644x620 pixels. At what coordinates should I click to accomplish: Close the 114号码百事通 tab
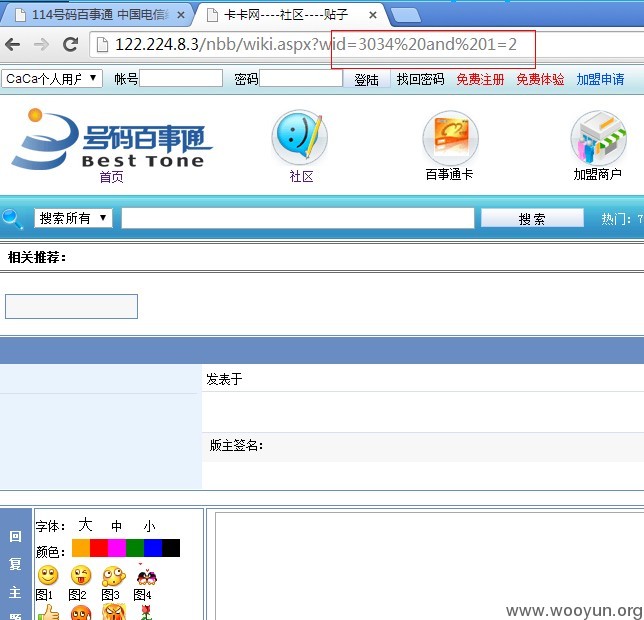180,15
